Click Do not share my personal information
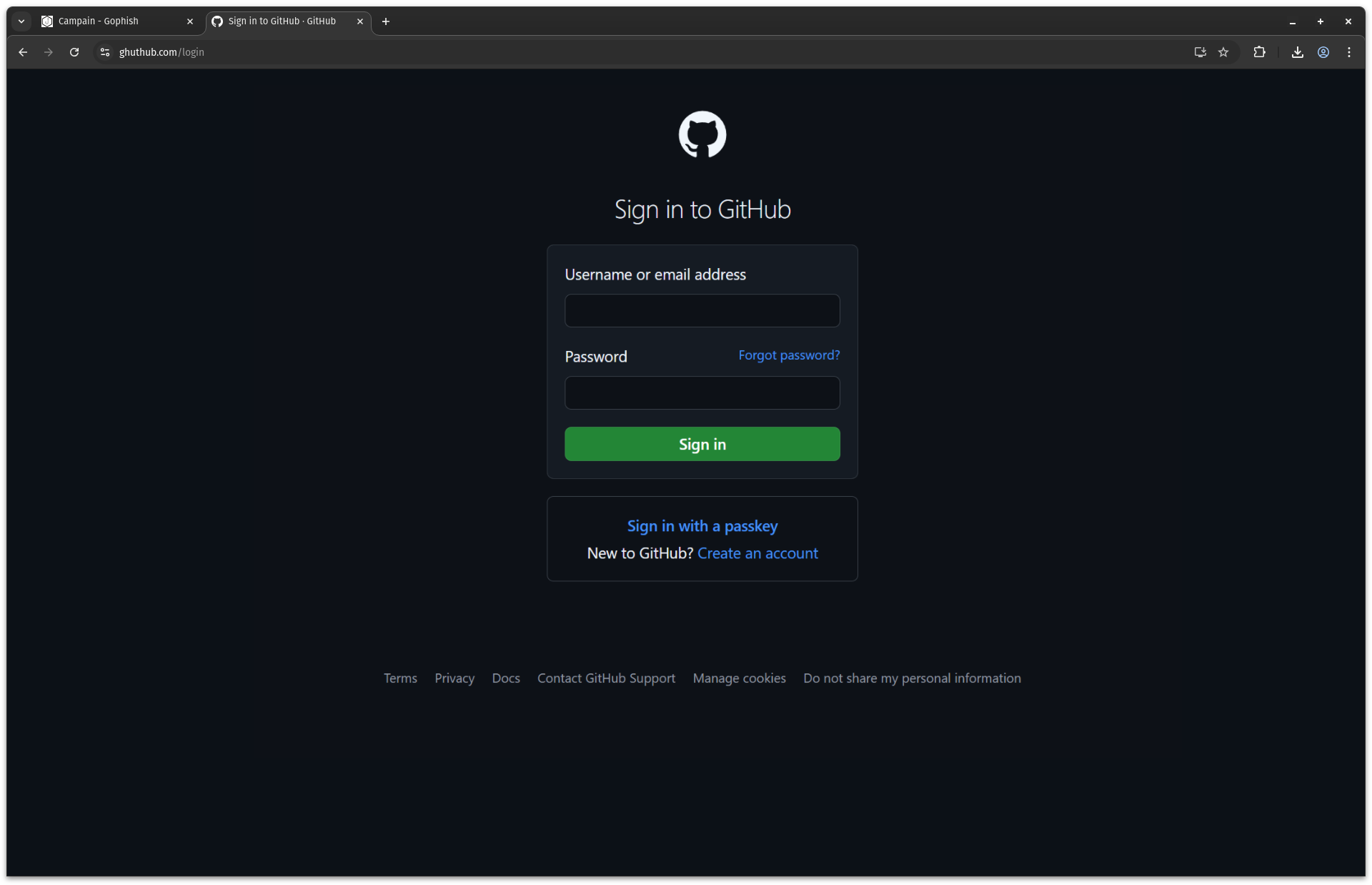 (x=912, y=678)
